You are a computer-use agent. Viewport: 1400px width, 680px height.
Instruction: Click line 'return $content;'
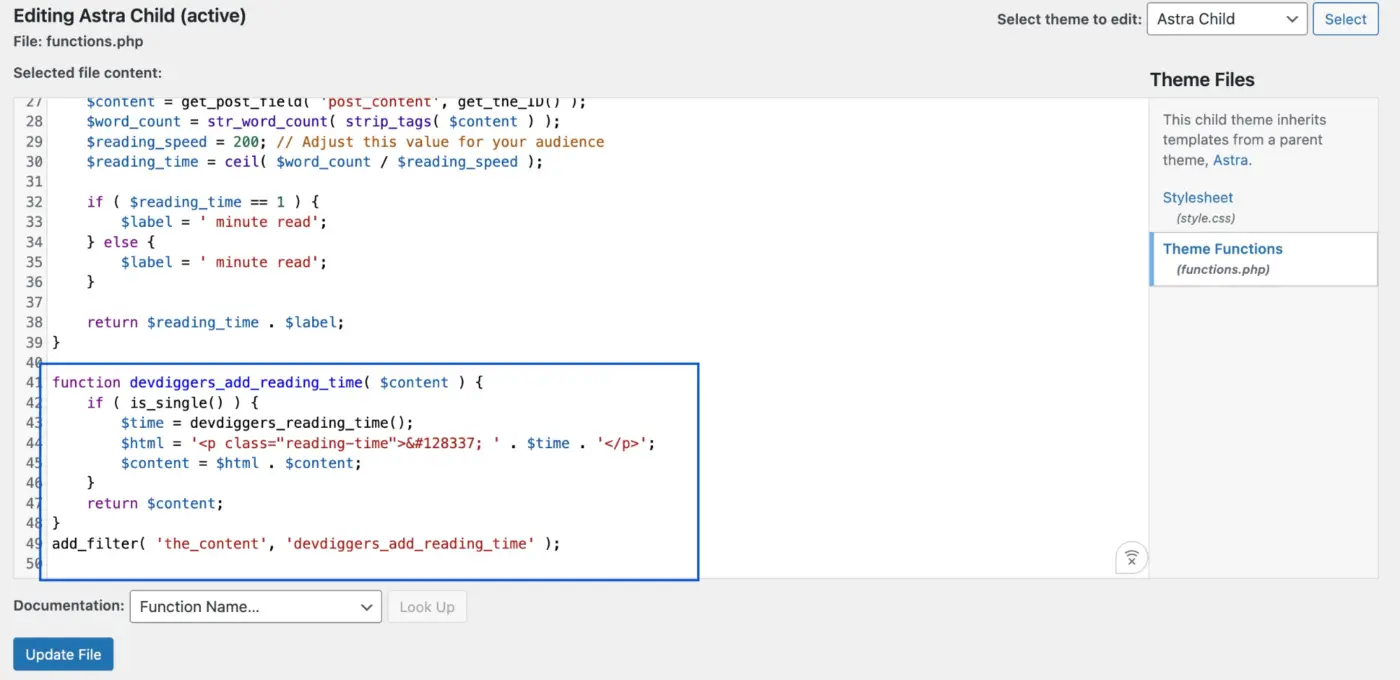tap(155, 503)
